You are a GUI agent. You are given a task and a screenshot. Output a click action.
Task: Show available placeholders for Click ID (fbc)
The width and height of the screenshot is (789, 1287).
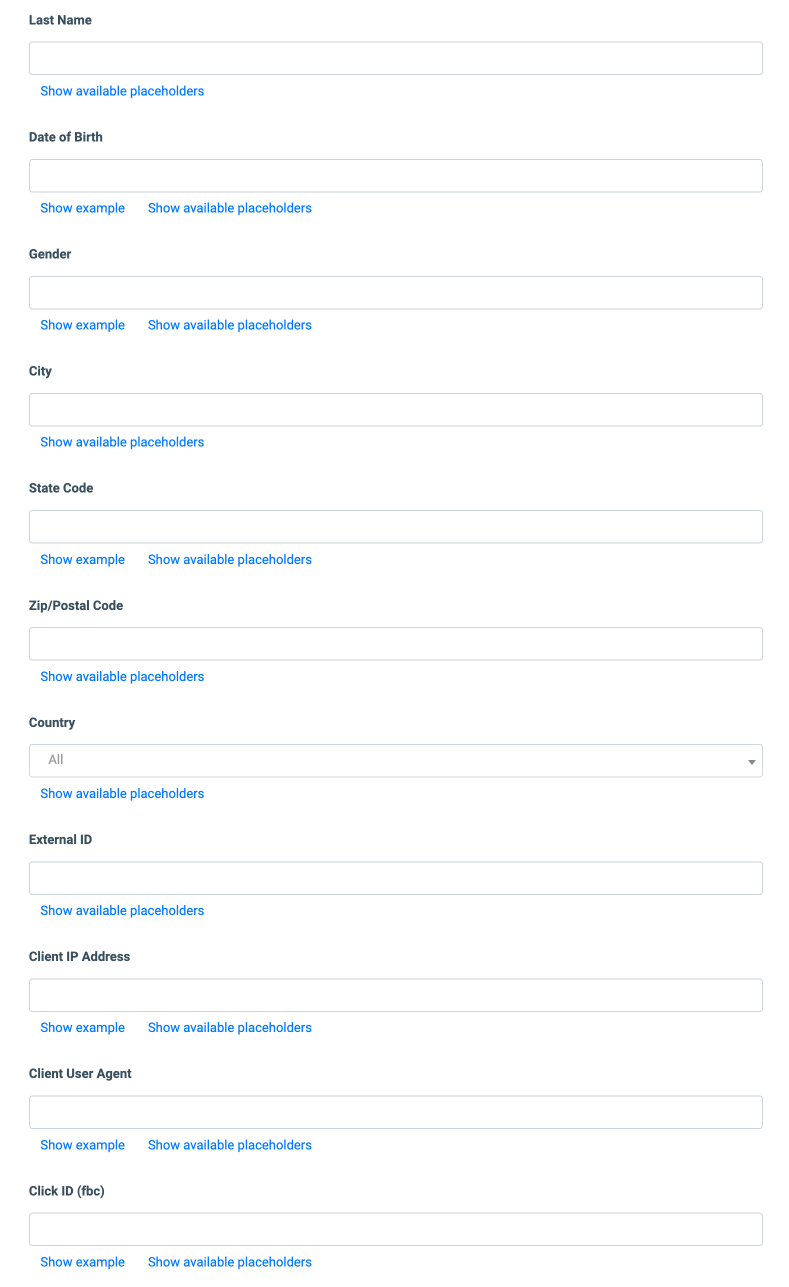point(230,1262)
